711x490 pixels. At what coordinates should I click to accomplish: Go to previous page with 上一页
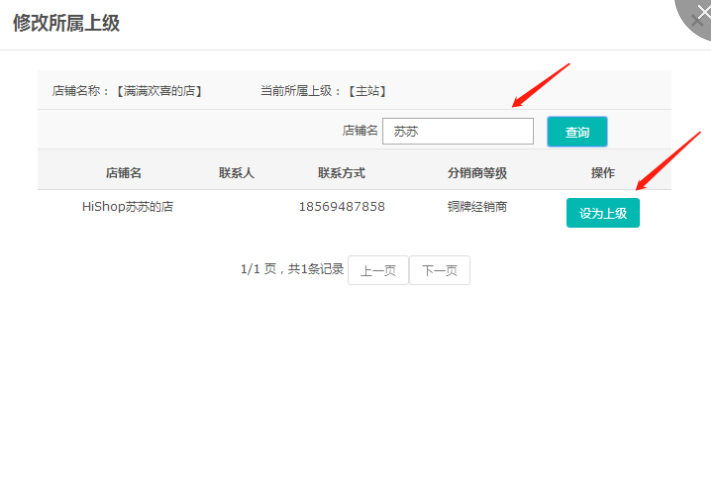click(378, 271)
